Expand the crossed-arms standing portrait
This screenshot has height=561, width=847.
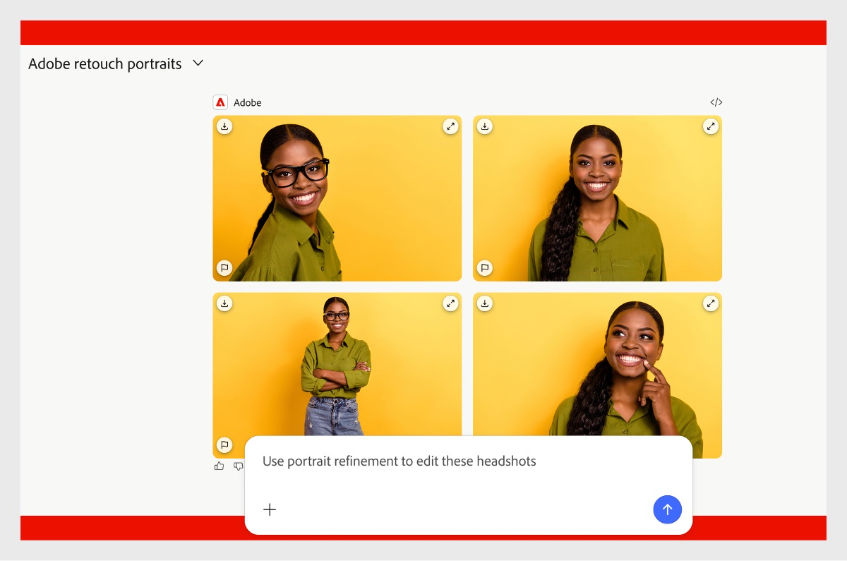(x=451, y=303)
